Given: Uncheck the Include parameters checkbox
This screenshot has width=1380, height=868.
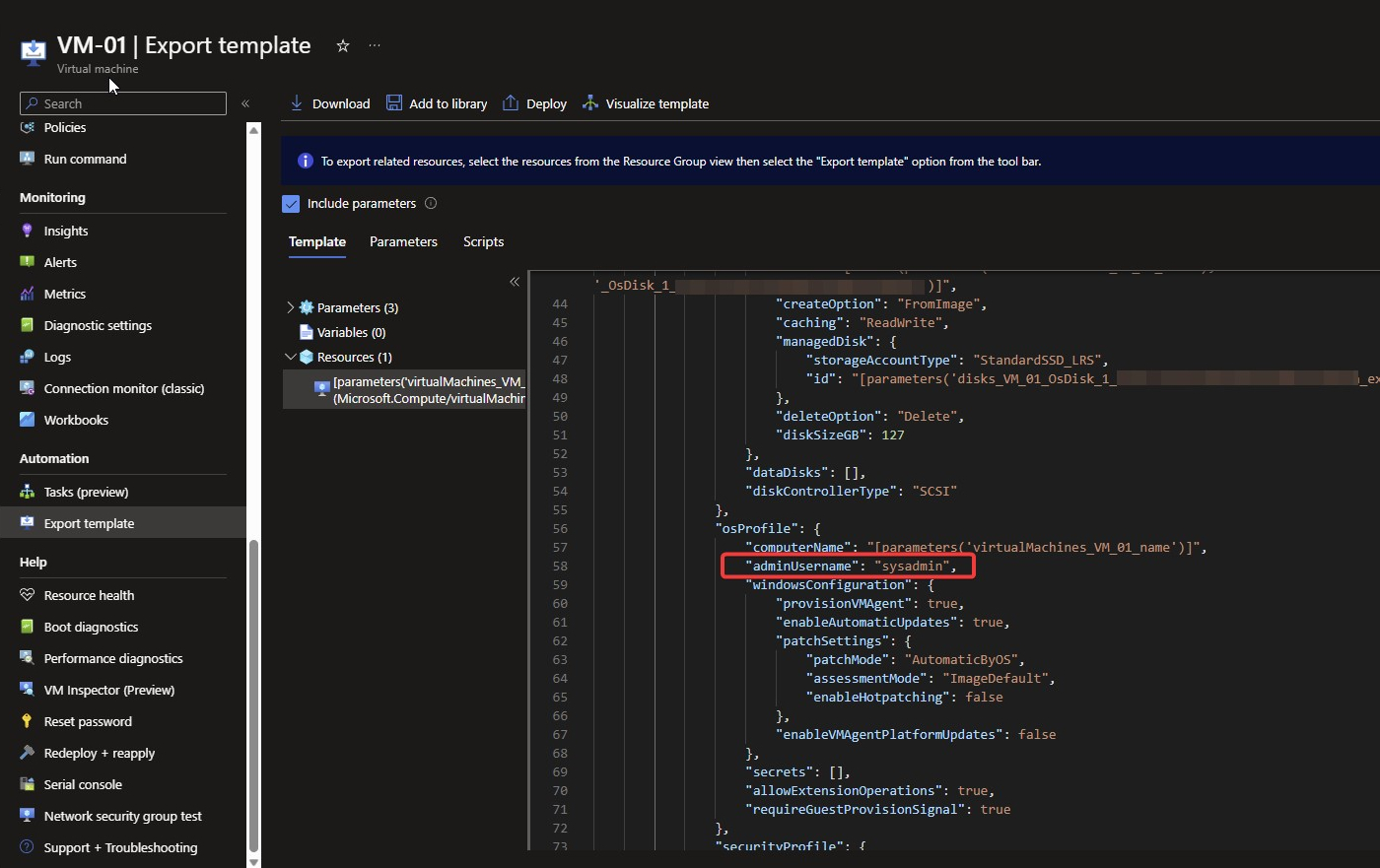Looking at the screenshot, I should pyautogui.click(x=291, y=204).
